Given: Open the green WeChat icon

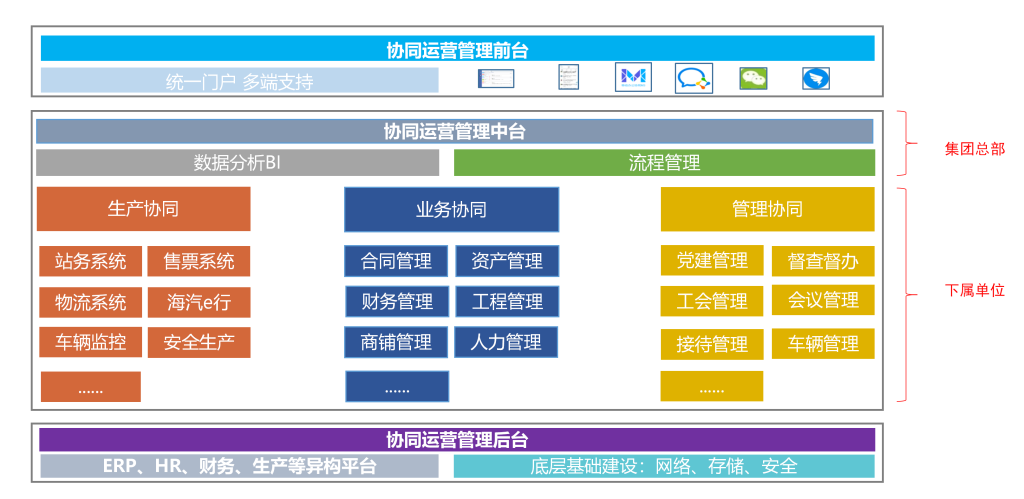Looking at the screenshot, I should click(x=753, y=78).
